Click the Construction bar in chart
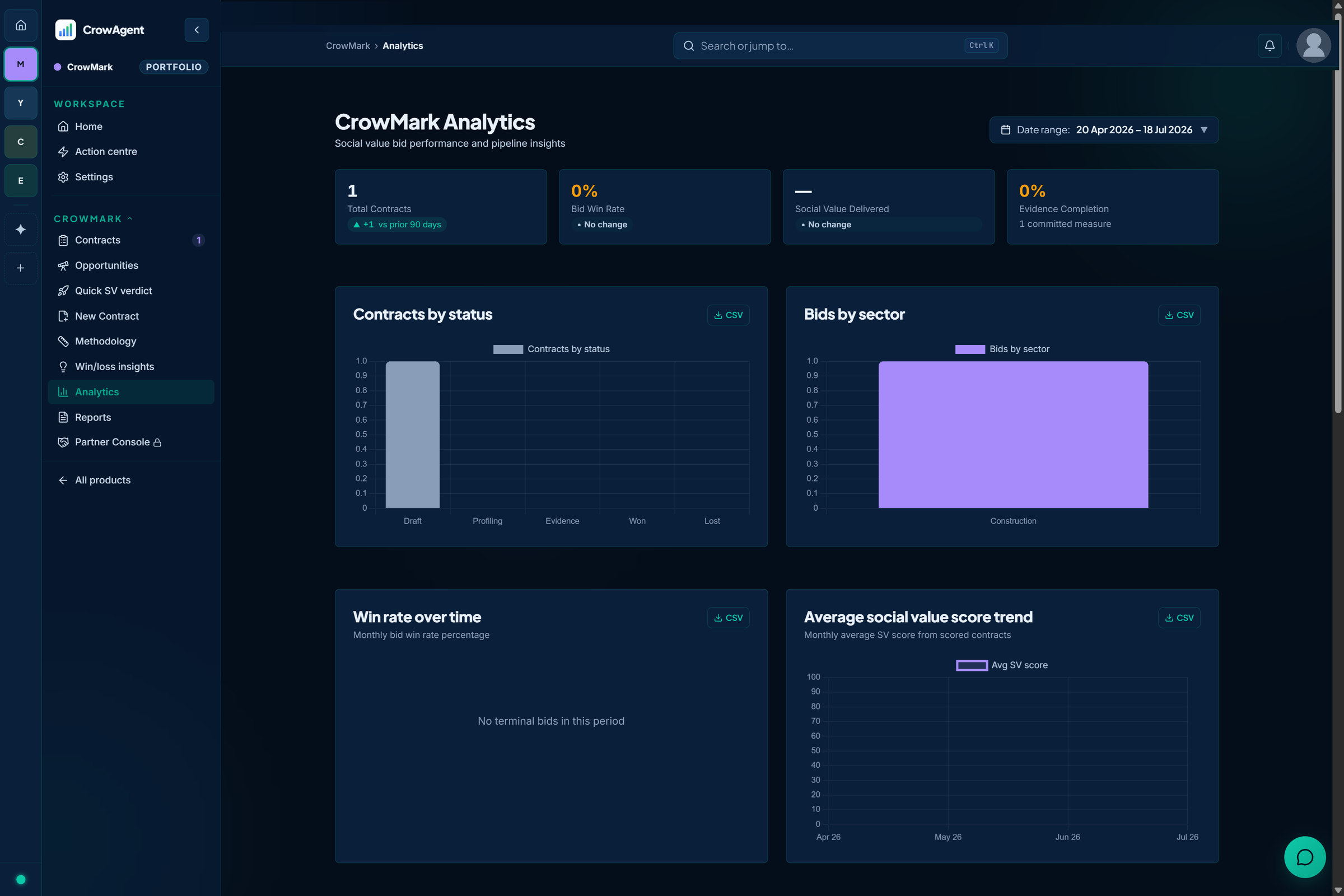This screenshot has height=896, width=1344. [x=1012, y=435]
